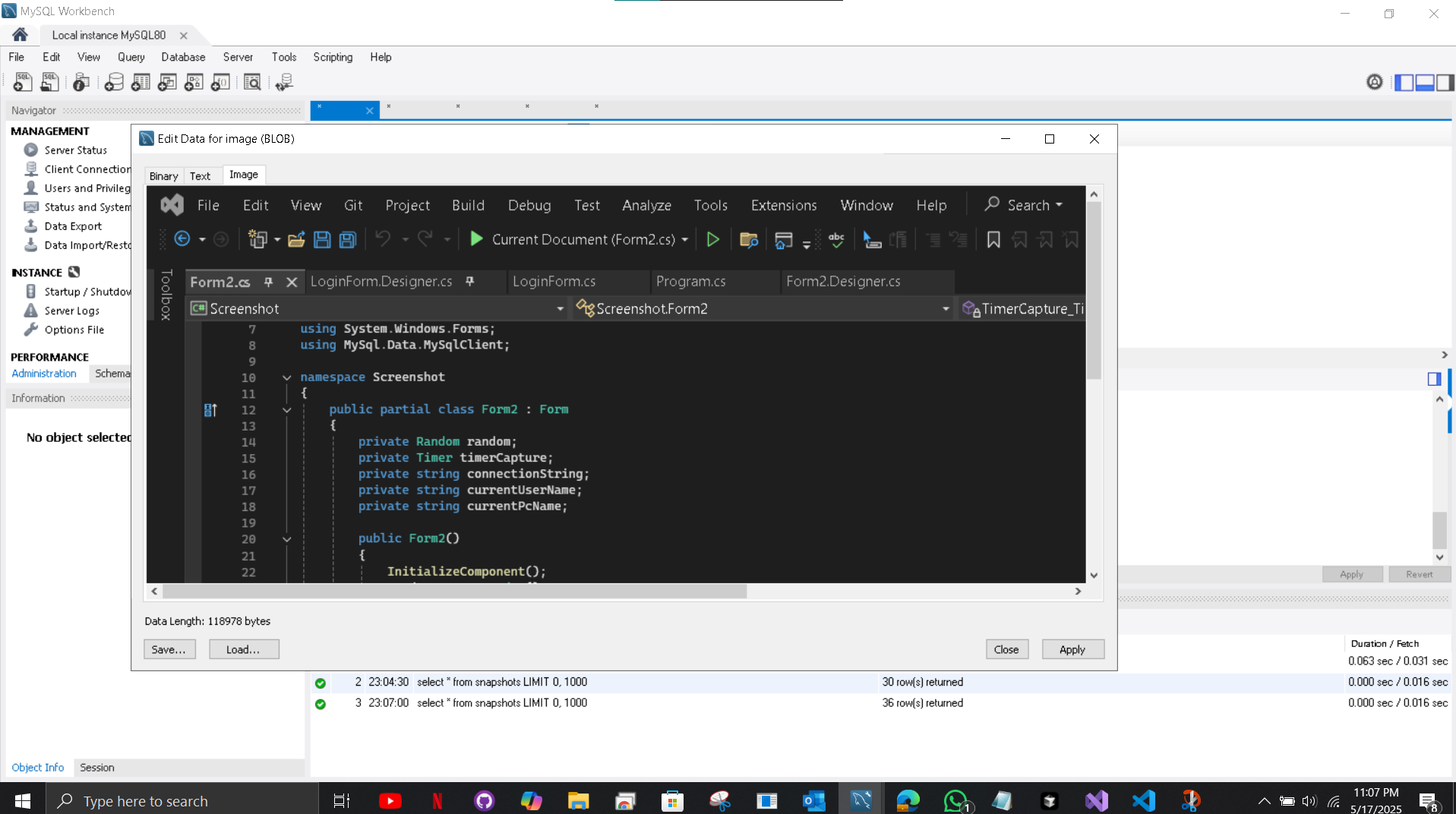Toggle the left sidebar panel
1456x814 pixels.
1404,82
